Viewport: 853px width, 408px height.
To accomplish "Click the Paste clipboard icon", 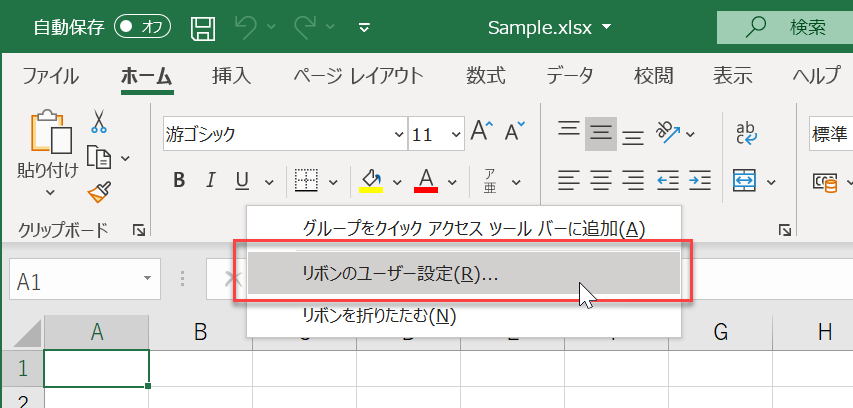I will [50, 133].
